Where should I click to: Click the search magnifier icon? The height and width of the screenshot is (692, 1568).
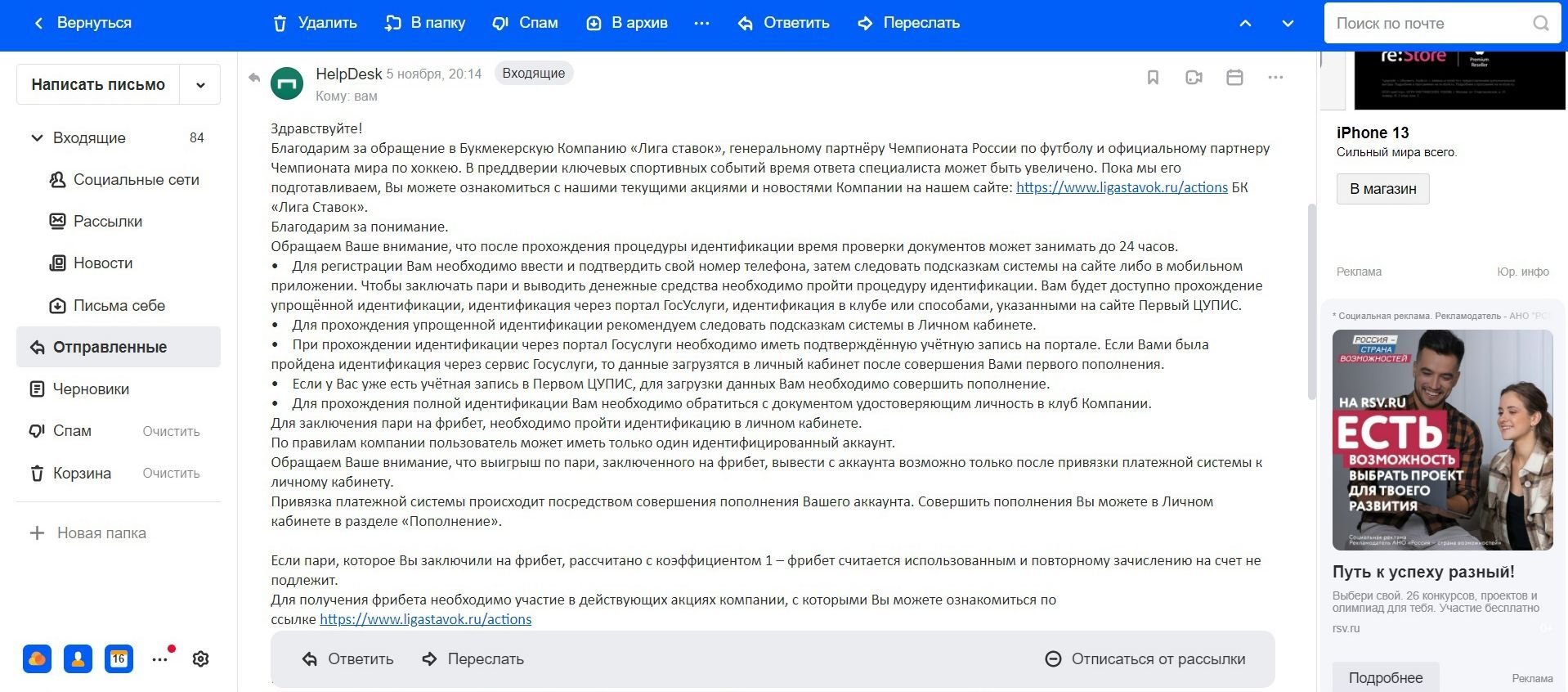(1540, 23)
